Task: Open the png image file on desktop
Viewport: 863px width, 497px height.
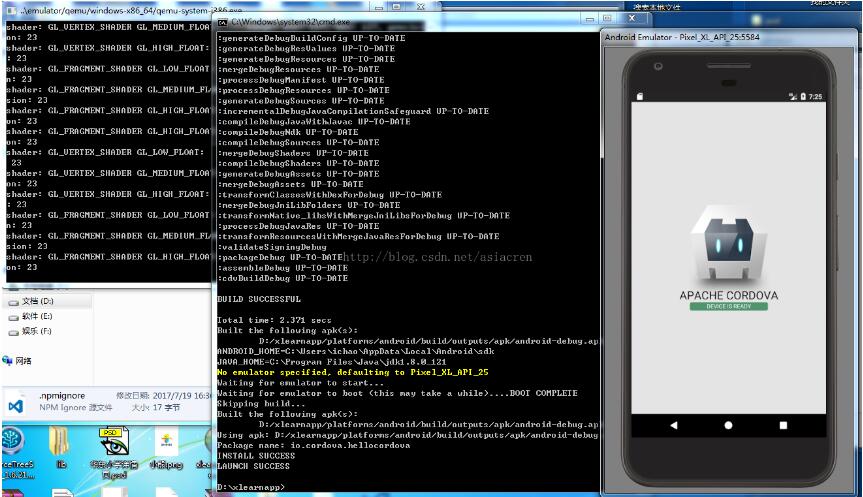Action: [x=166, y=443]
